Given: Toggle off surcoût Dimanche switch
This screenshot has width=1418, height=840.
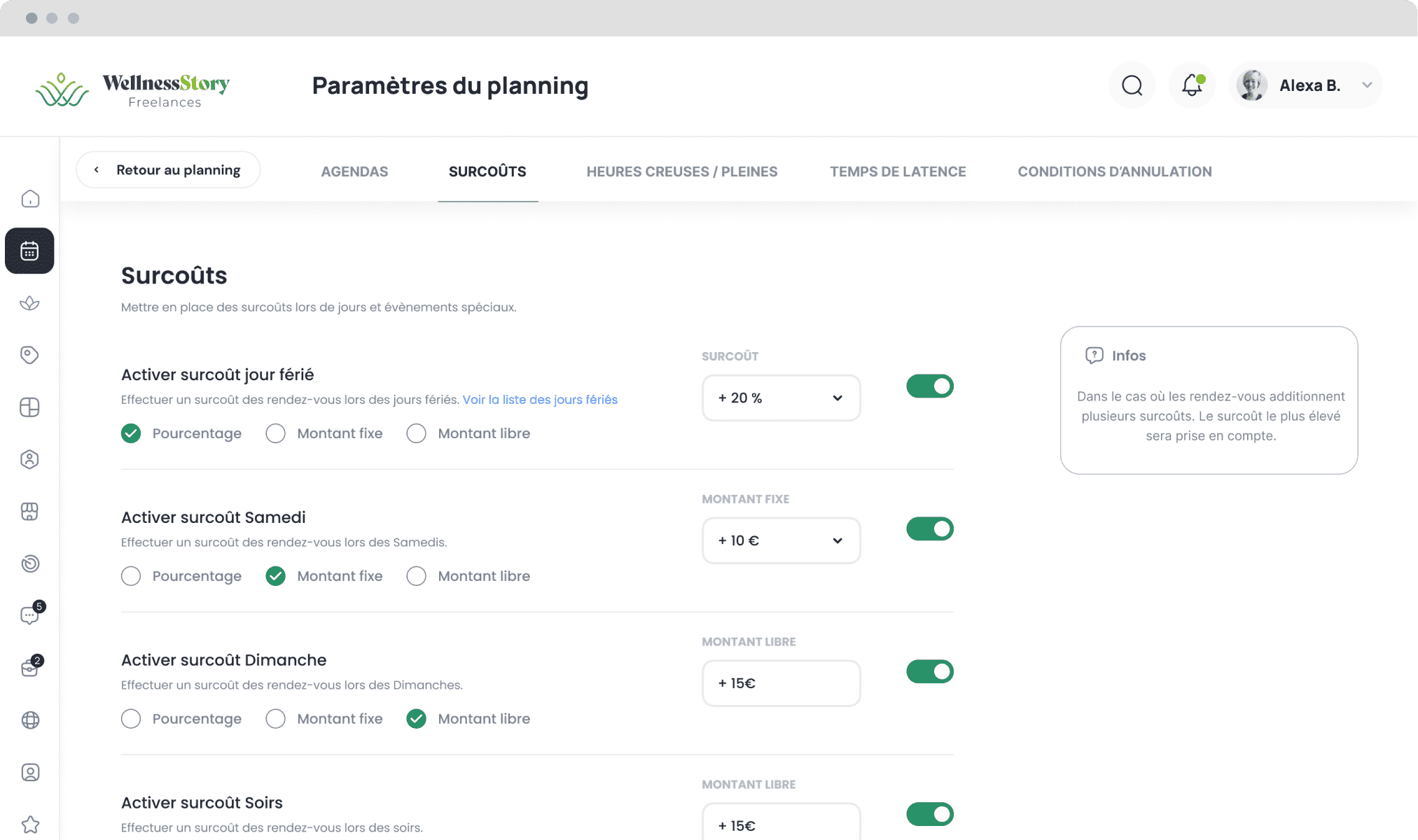Looking at the screenshot, I should [930, 672].
